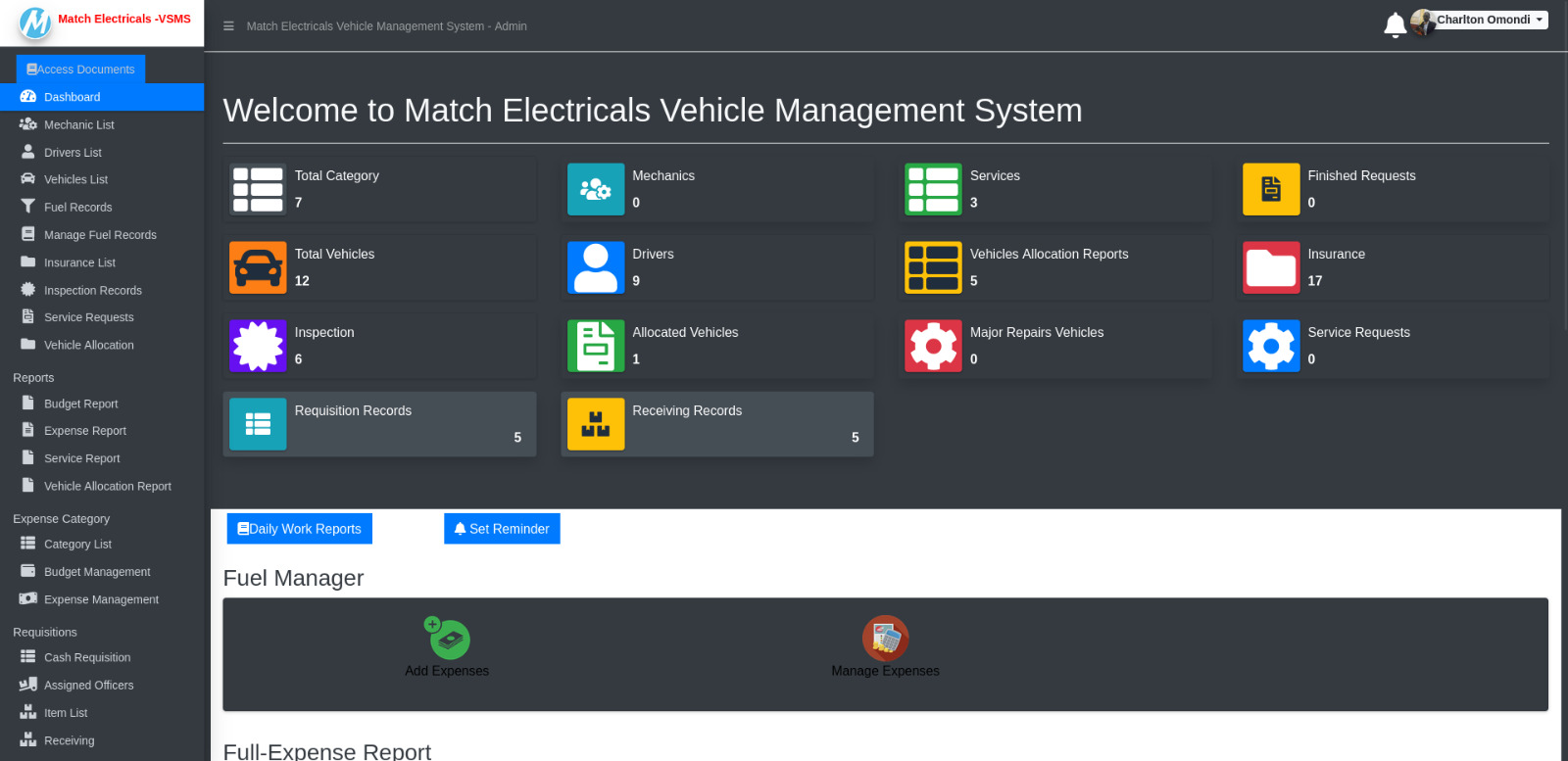Click the Set Reminder button

(x=502, y=529)
